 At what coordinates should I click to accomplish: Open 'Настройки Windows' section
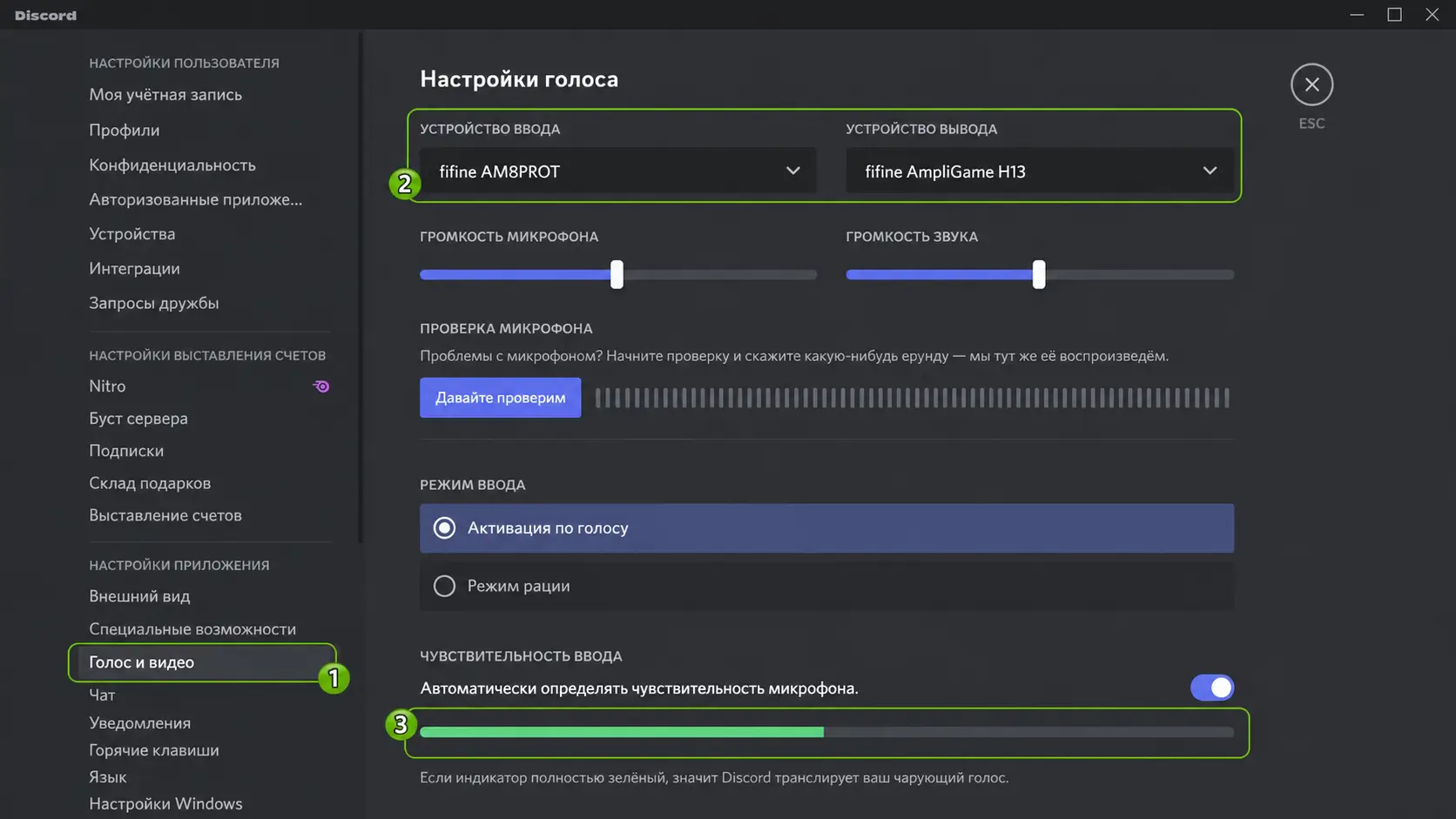click(x=165, y=804)
